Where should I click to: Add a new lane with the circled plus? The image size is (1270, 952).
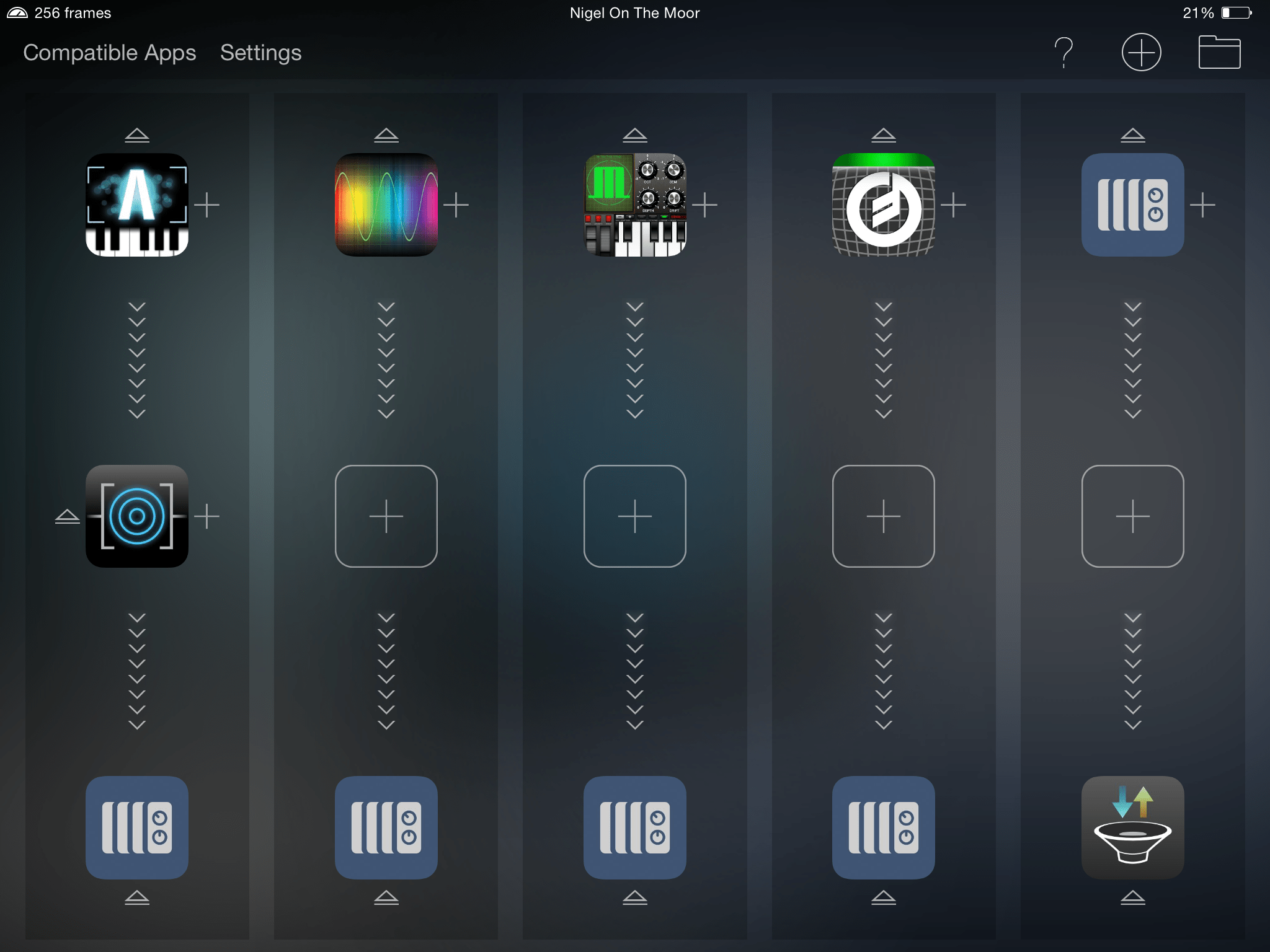(x=1141, y=52)
